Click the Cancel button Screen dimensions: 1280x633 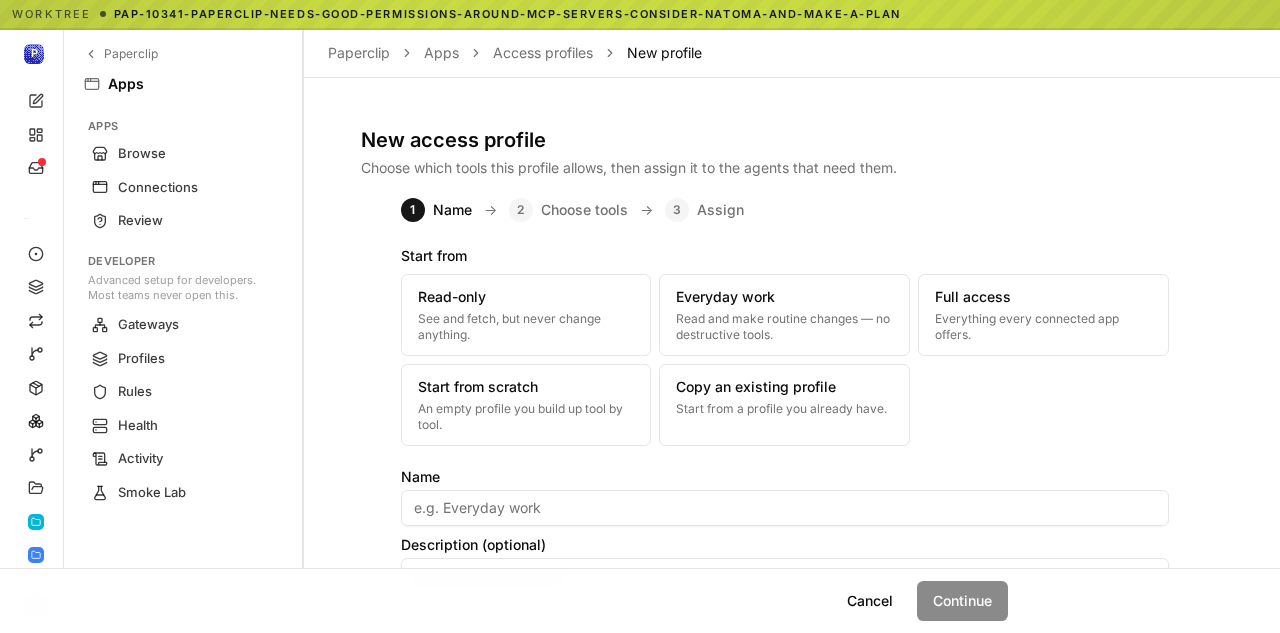pyautogui.click(x=870, y=601)
